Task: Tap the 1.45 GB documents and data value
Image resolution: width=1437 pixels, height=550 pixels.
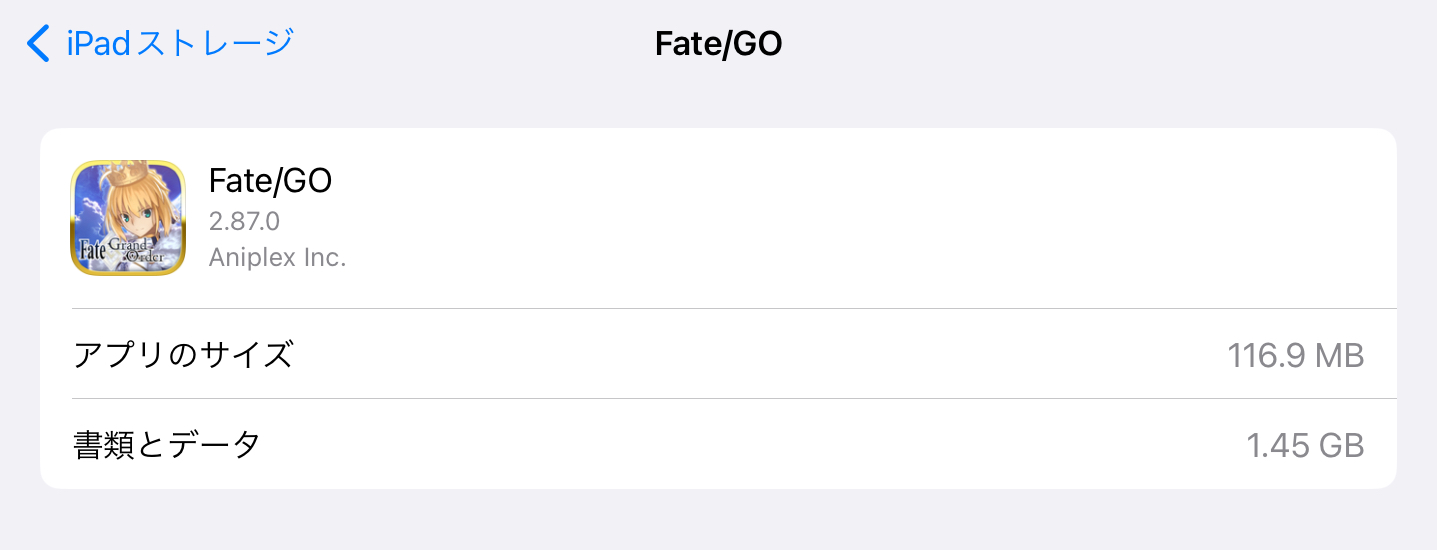Action: [1305, 445]
